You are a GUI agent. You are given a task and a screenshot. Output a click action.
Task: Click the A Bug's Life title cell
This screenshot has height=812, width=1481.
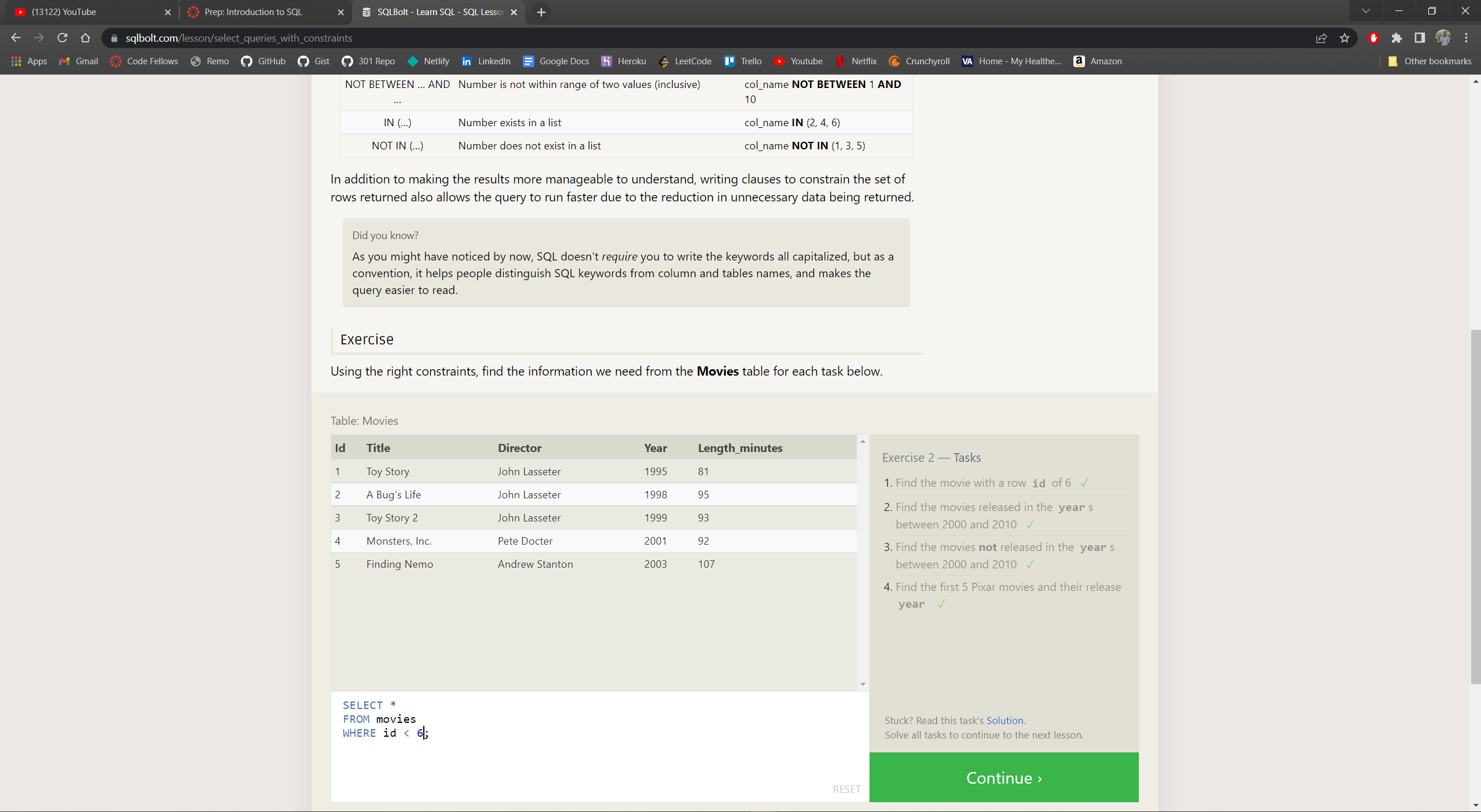point(394,495)
